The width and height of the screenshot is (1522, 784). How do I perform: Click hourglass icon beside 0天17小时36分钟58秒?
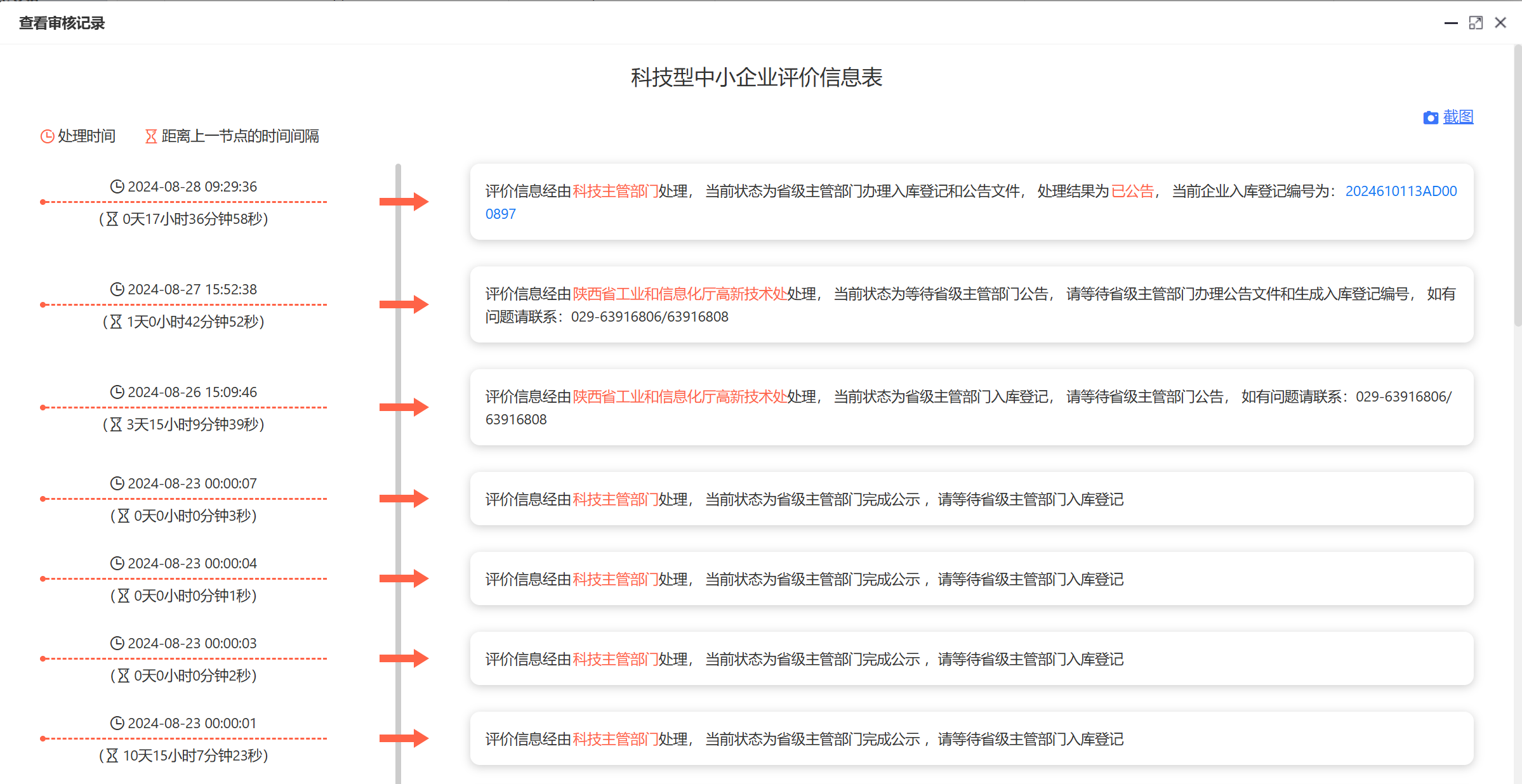click(x=112, y=219)
